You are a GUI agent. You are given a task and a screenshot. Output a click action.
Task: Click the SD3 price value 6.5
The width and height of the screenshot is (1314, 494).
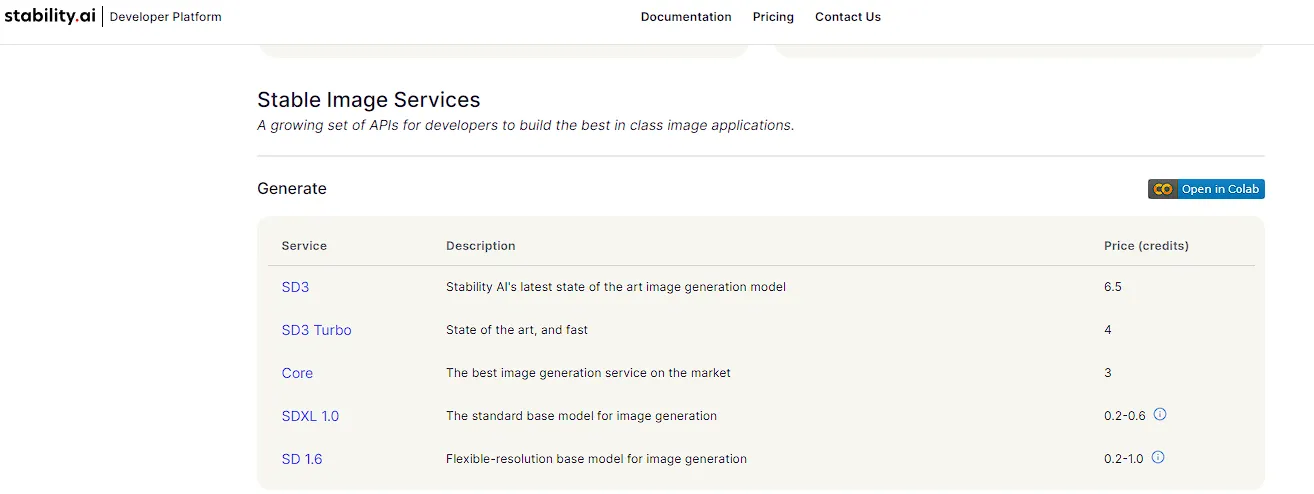[1113, 287]
